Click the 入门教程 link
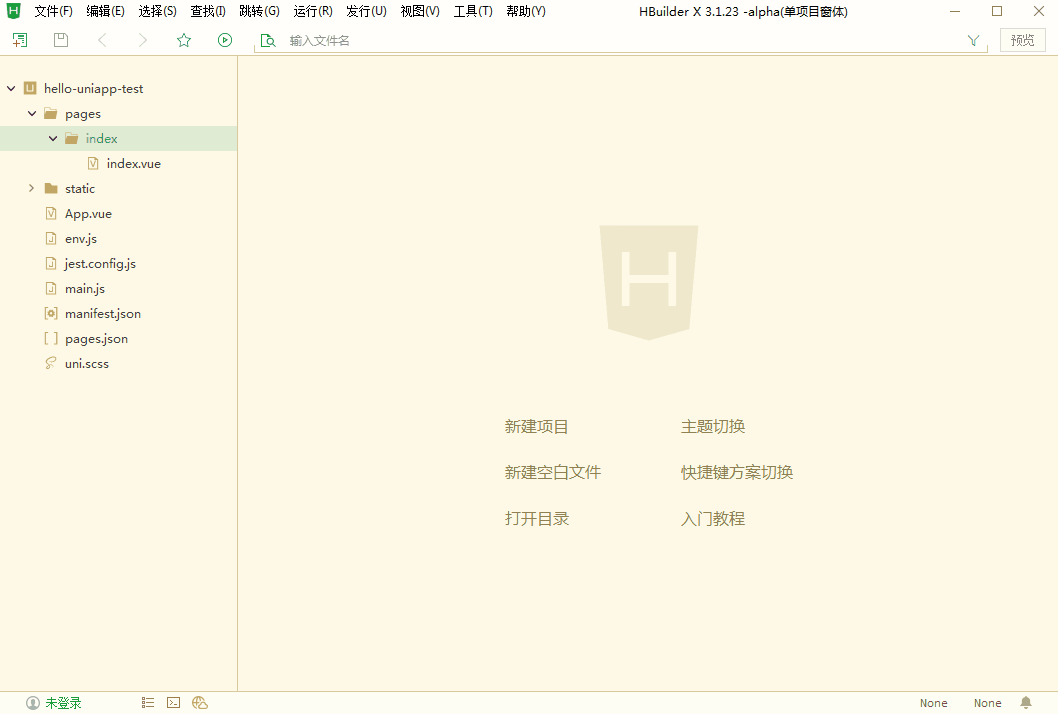The width and height of the screenshot is (1058, 714). pyautogui.click(x=713, y=519)
